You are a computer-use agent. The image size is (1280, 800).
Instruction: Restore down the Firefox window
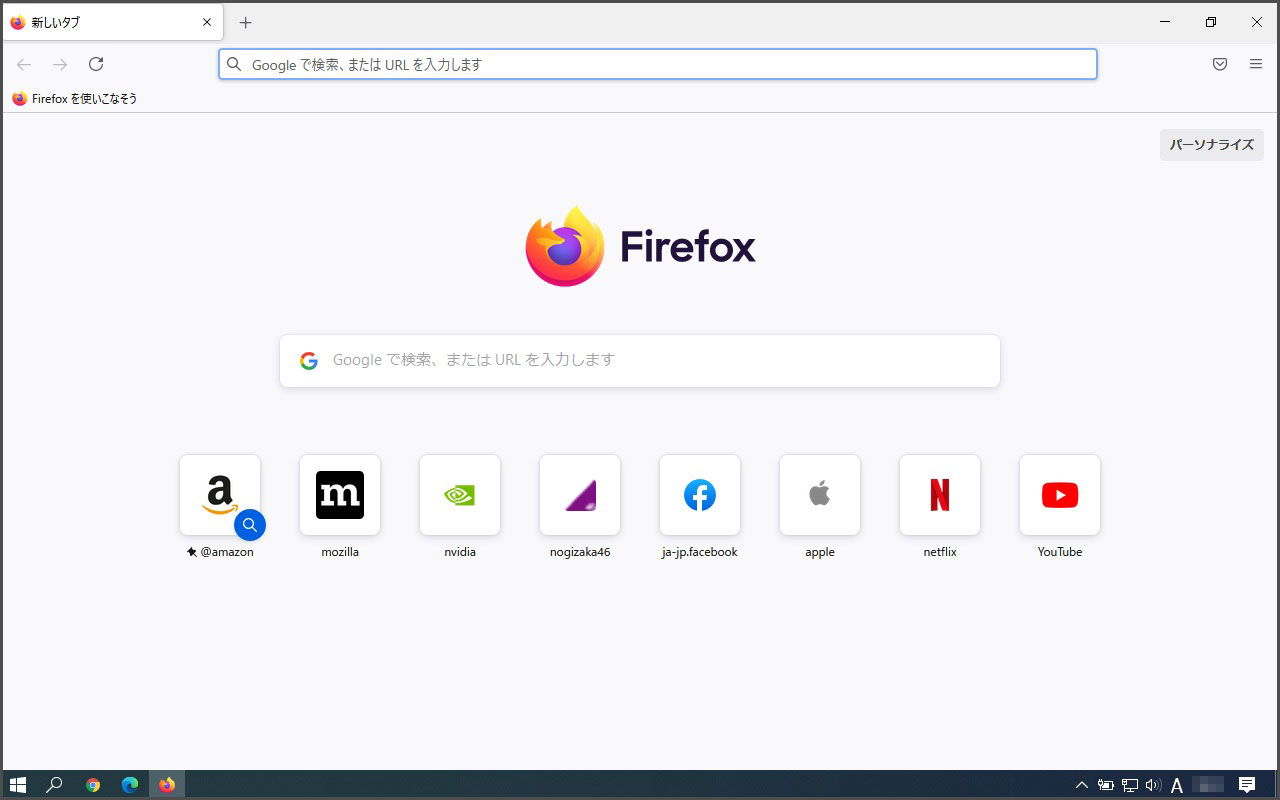point(1211,22)
